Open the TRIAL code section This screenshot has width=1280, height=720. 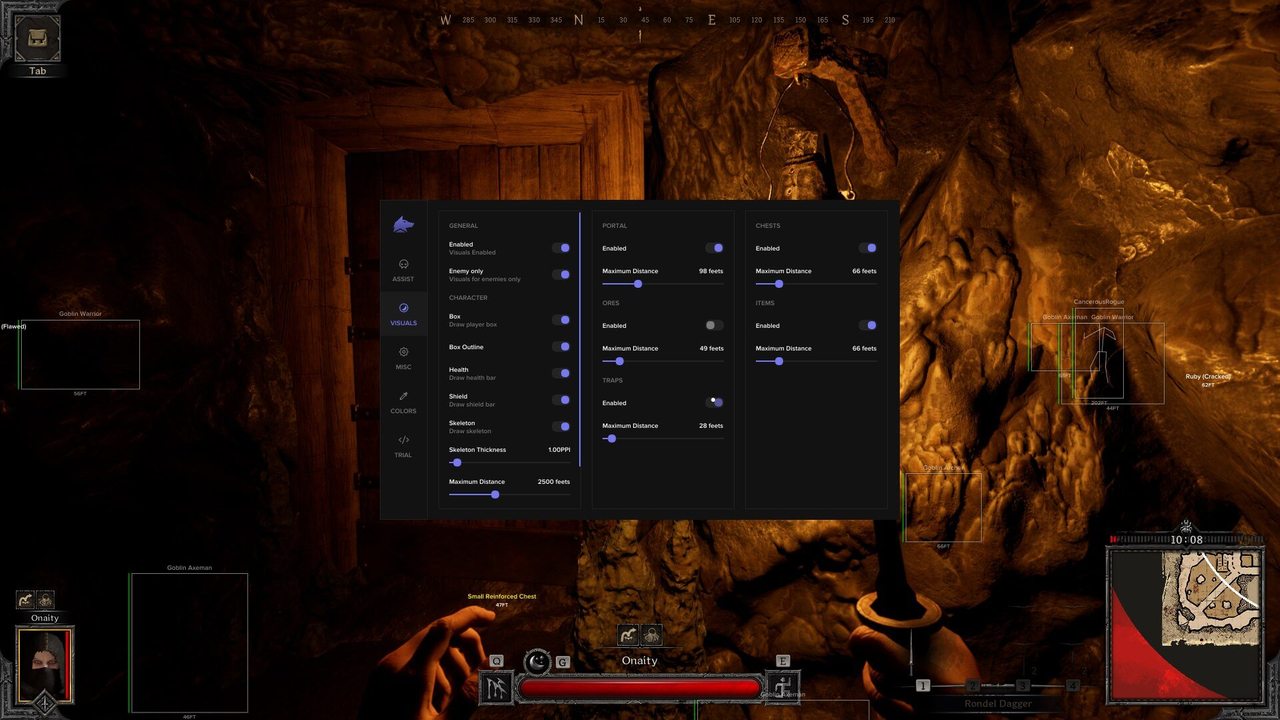[403, 449]
